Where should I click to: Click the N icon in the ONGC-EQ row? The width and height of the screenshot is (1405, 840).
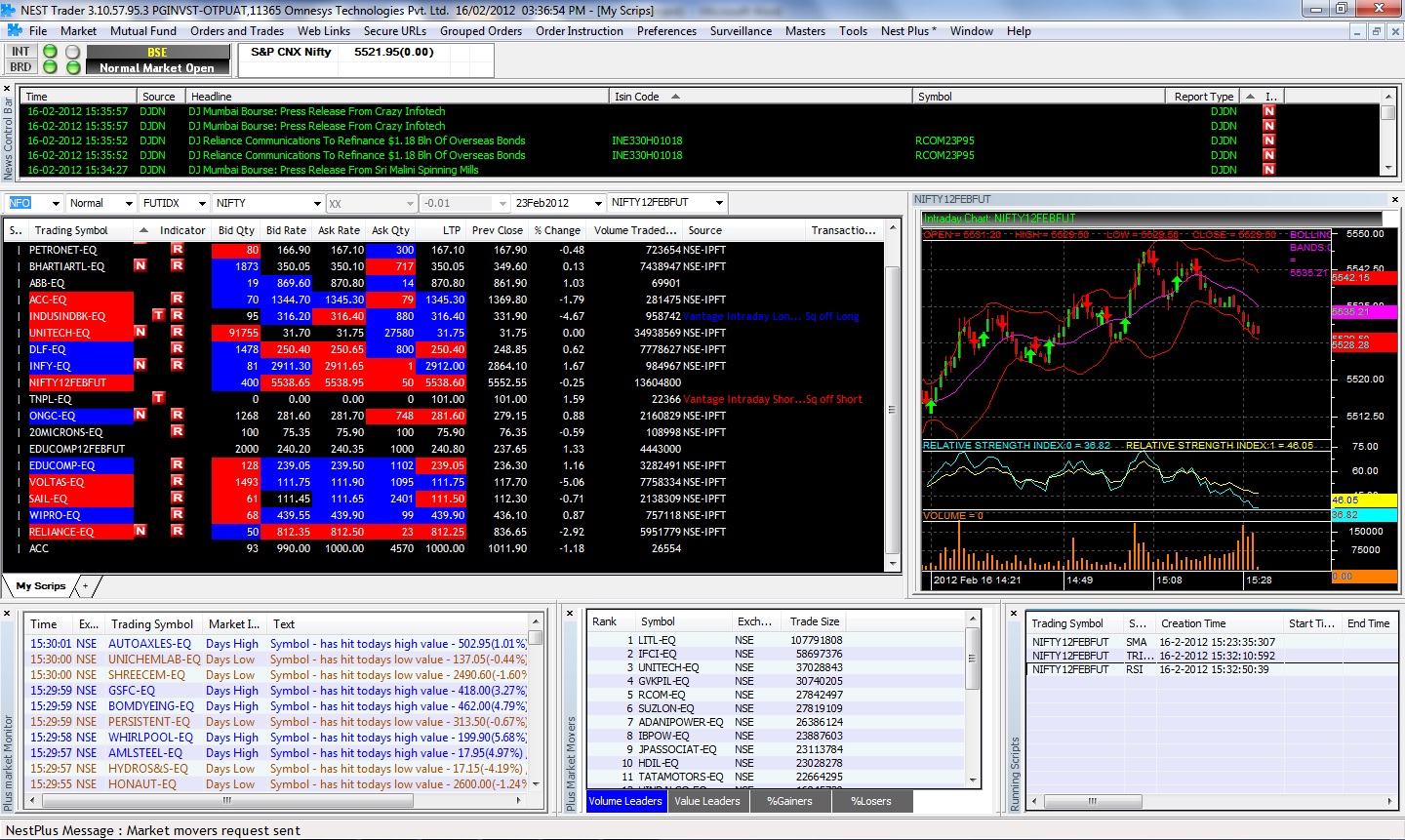tap(140, 416)
